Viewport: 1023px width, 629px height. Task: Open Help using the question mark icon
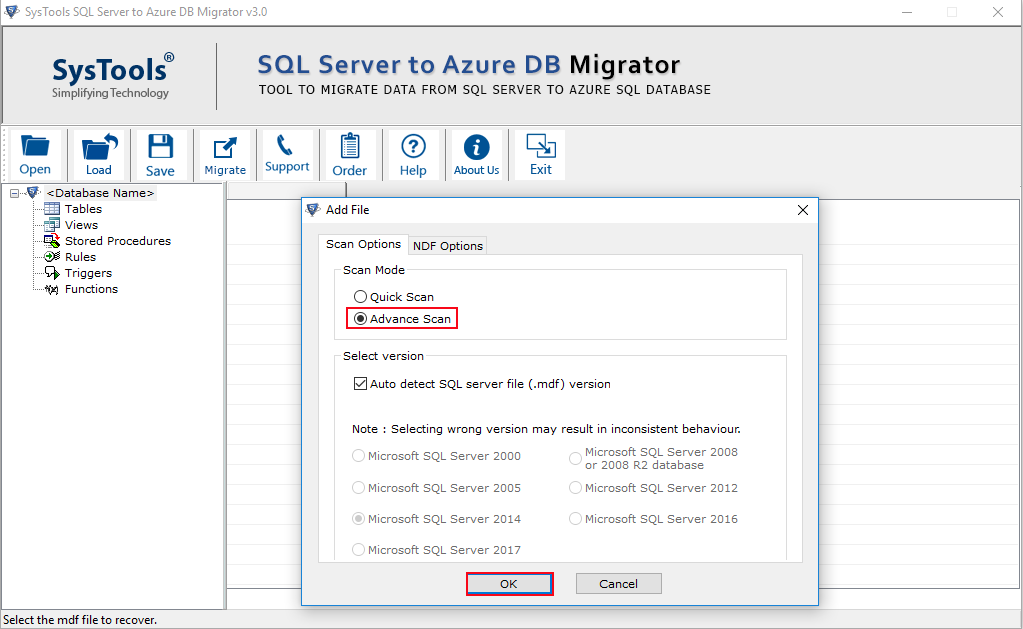[x=413, y=154]
